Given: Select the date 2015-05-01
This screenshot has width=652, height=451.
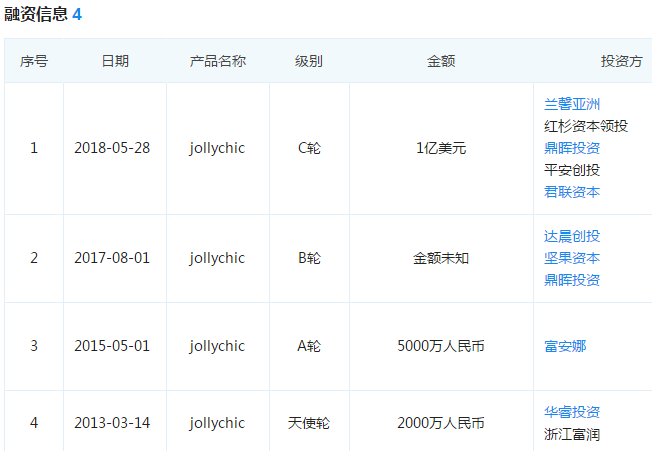Looking at the screenshot, I should (x=112, y=346).
